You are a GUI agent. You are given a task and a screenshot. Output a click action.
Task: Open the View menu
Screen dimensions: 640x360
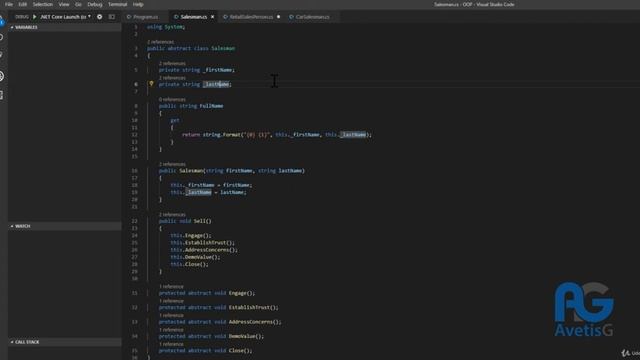pyautogui.click(x=64, y=4)
